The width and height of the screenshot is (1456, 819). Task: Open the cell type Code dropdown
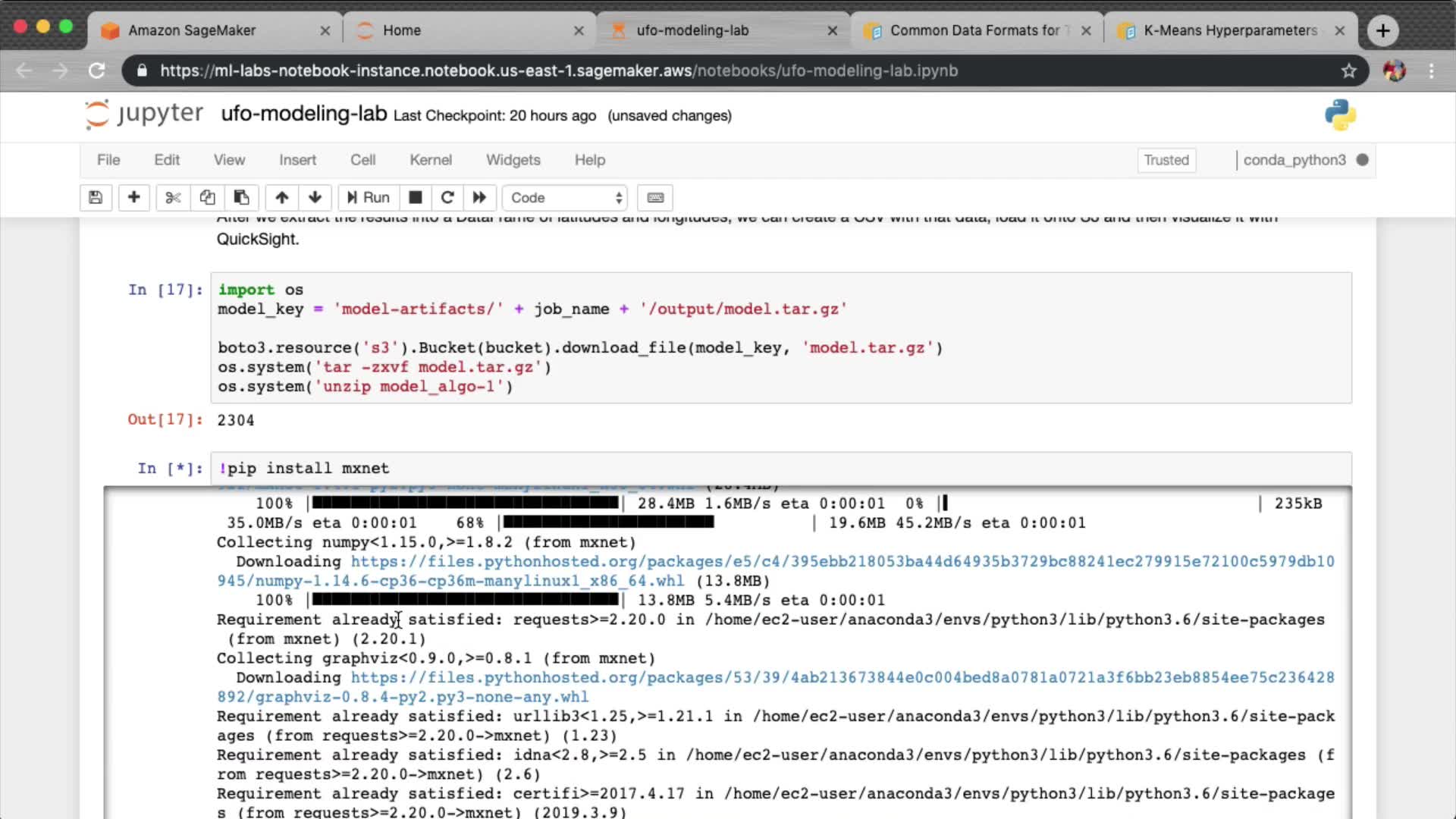(x=565, y=198)
